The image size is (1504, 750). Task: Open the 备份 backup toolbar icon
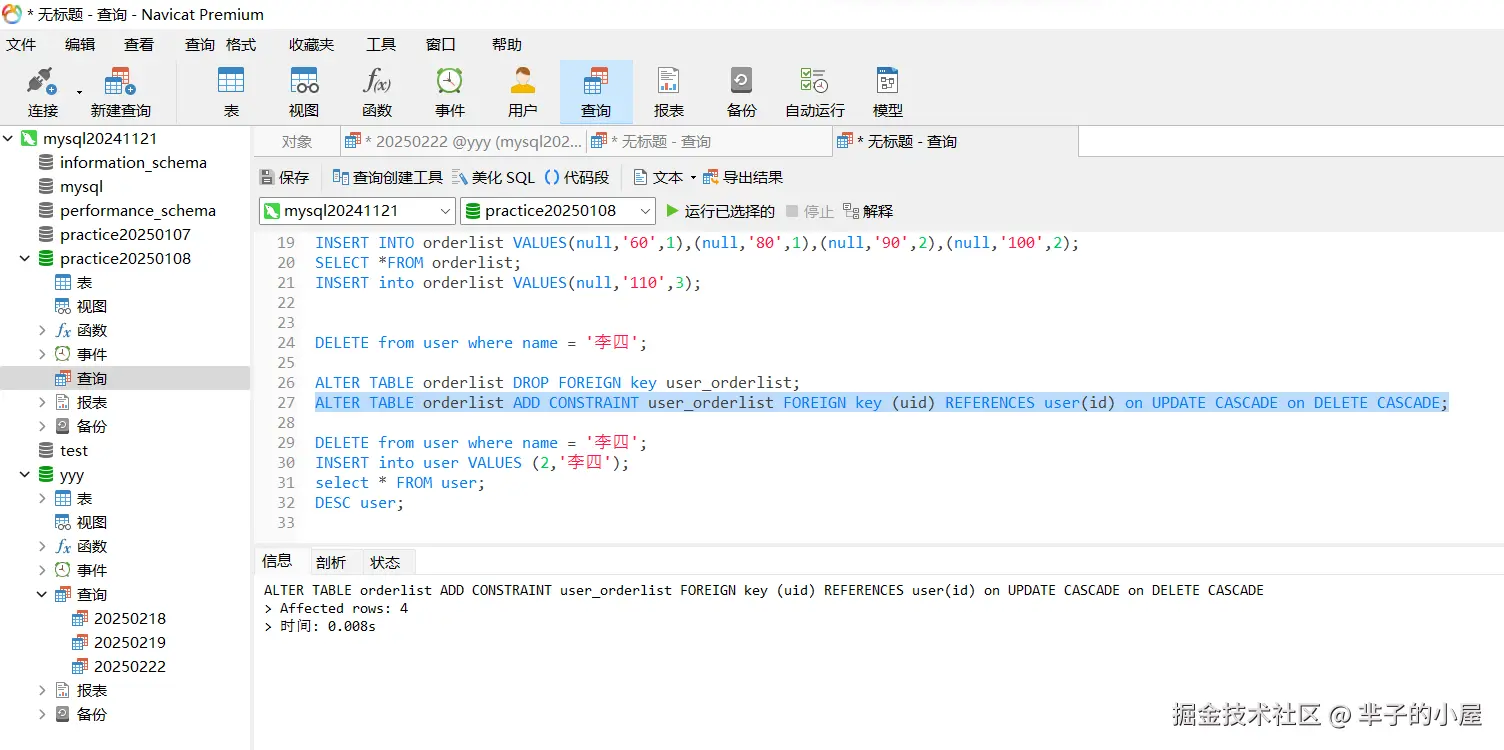[742, 92]
